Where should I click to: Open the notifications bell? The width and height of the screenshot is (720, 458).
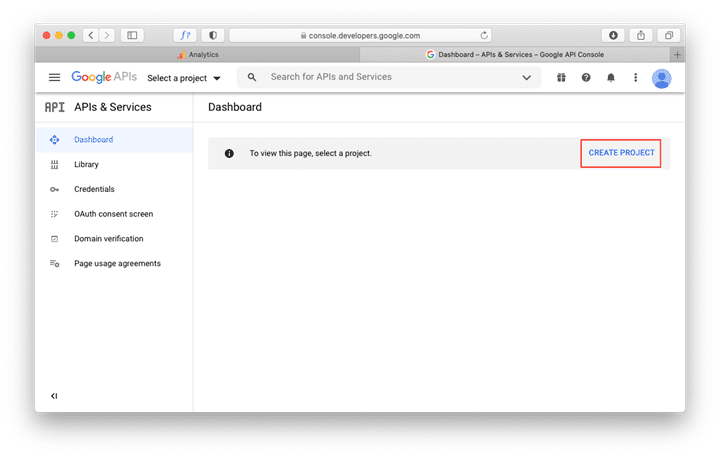pyautogui.click(x=611, y=77)
